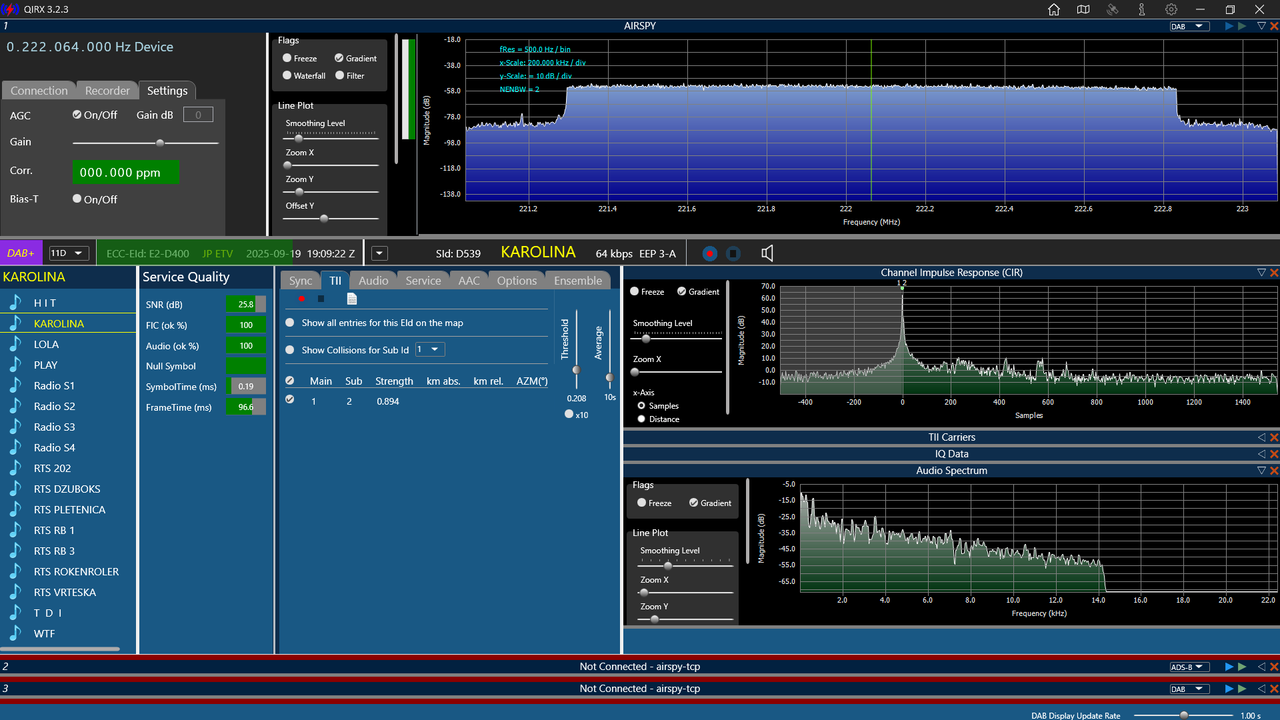Mute audio with the speaker icon
Viewport: 1280px width, 720px height.
[767, 253]
